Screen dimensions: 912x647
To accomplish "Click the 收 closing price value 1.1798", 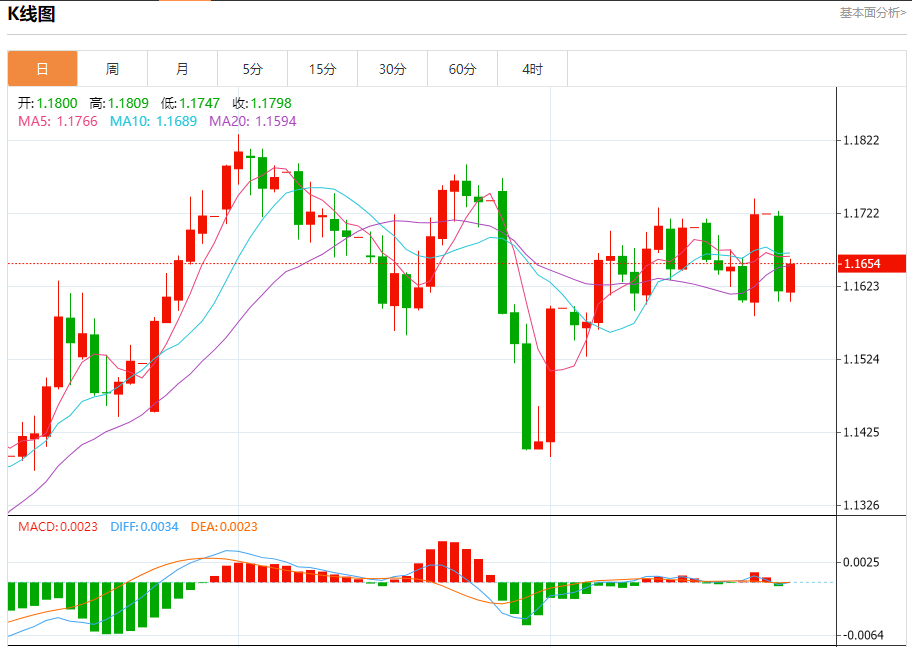I will pos(271,103).
